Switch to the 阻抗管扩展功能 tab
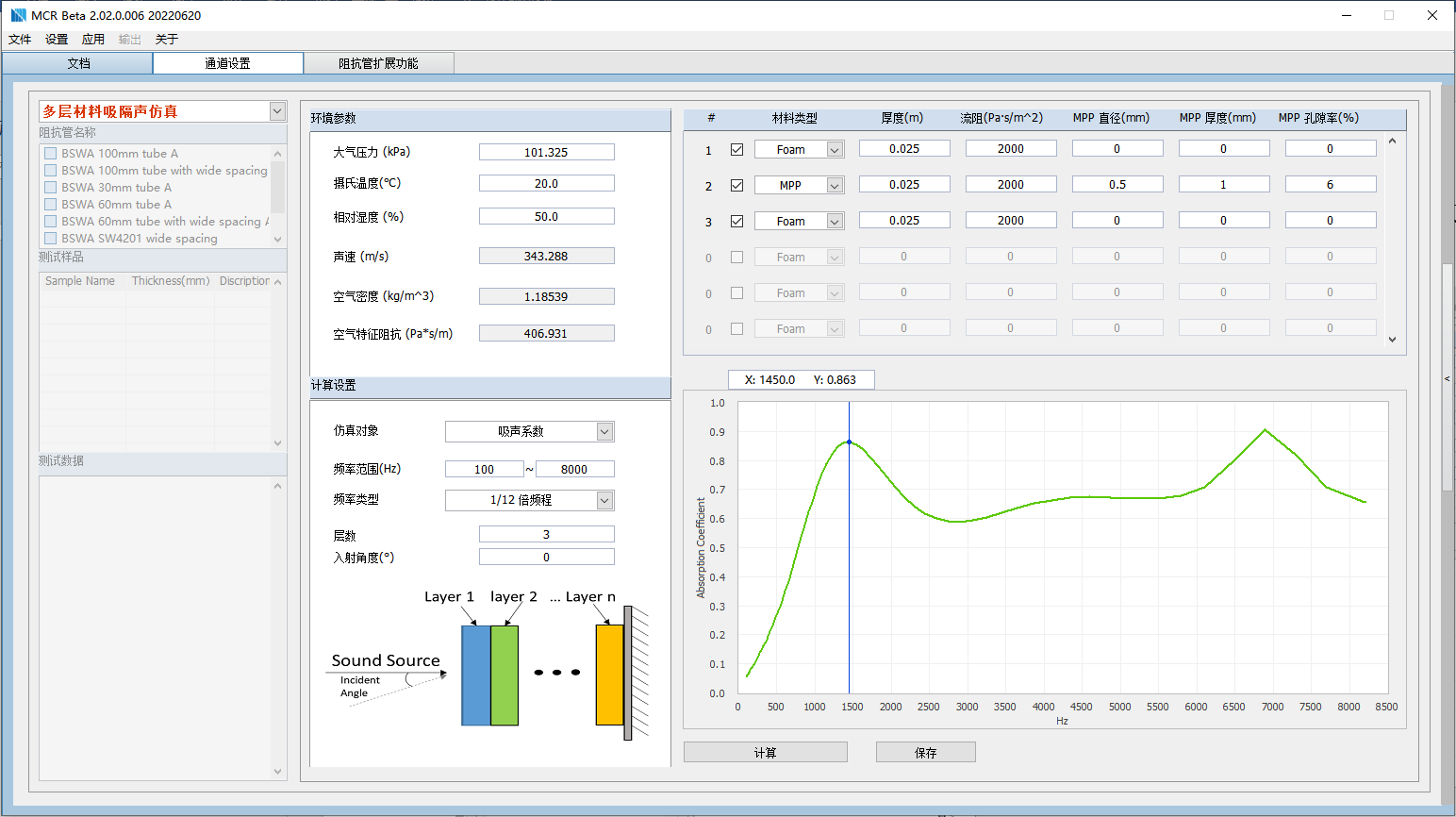This screenshot has width=1456, height=817. click(378, 63)
